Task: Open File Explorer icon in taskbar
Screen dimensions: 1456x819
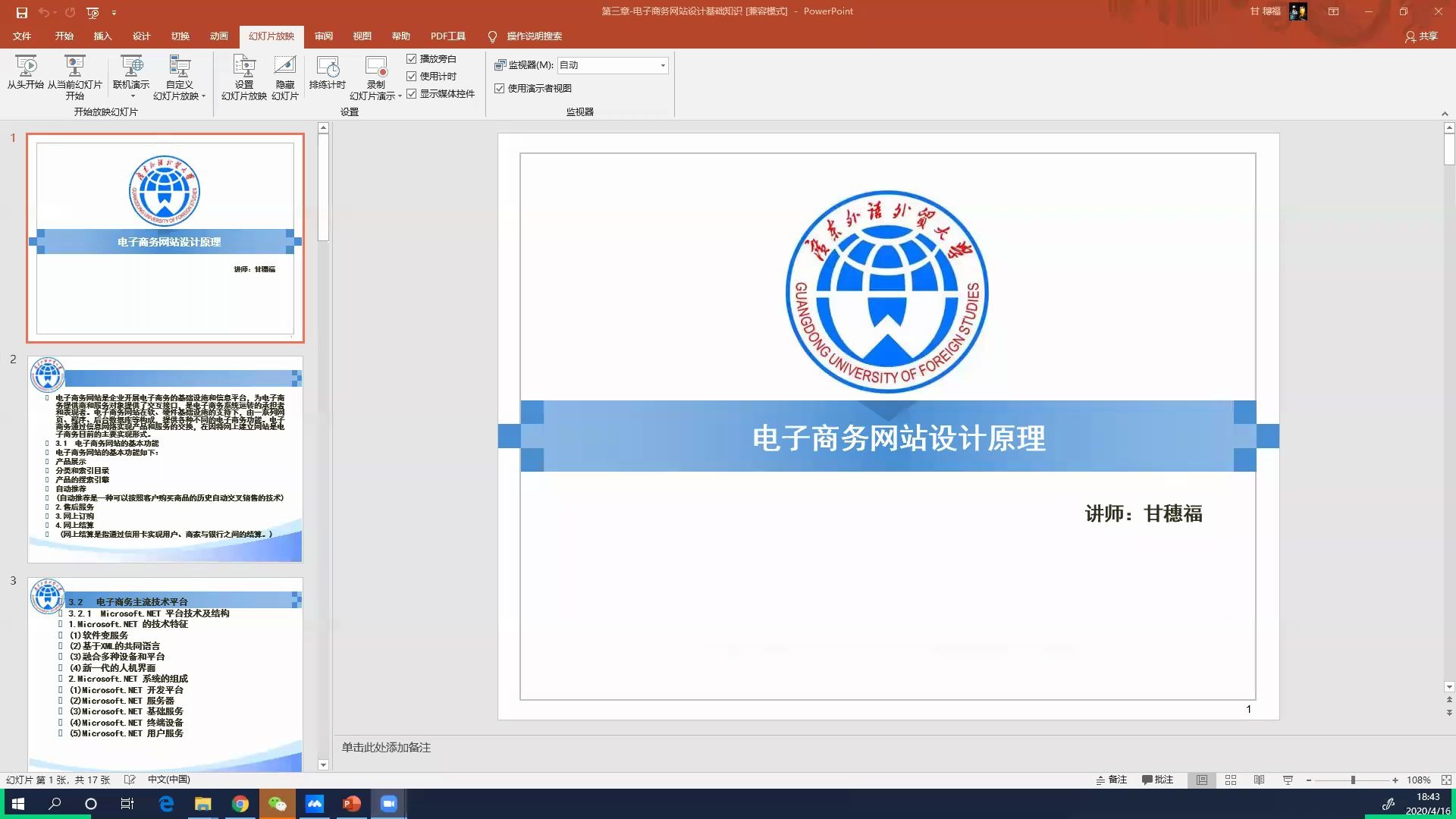Action: point(202,804)
